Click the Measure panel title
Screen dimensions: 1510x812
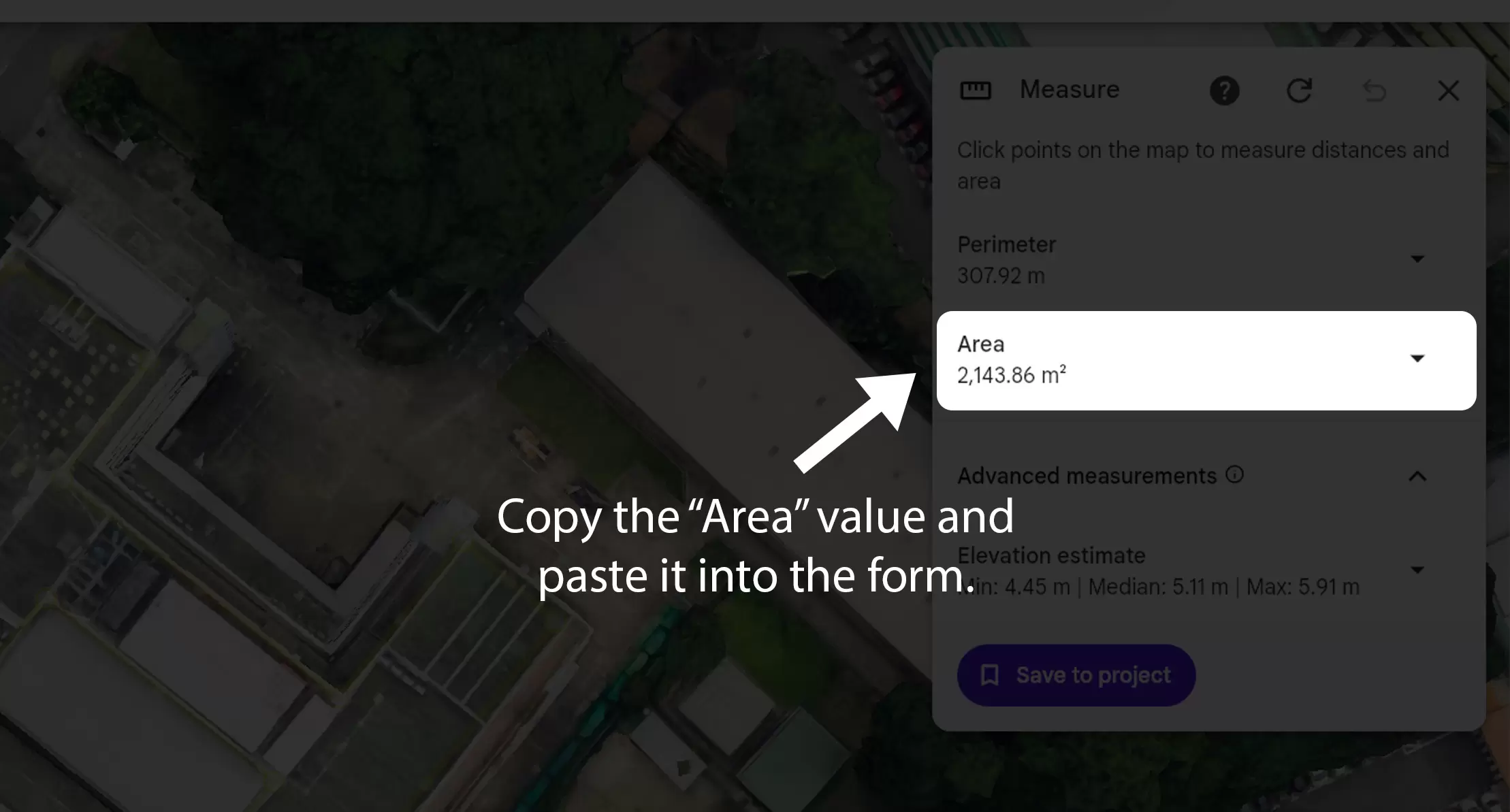(x=1070, y=90)
